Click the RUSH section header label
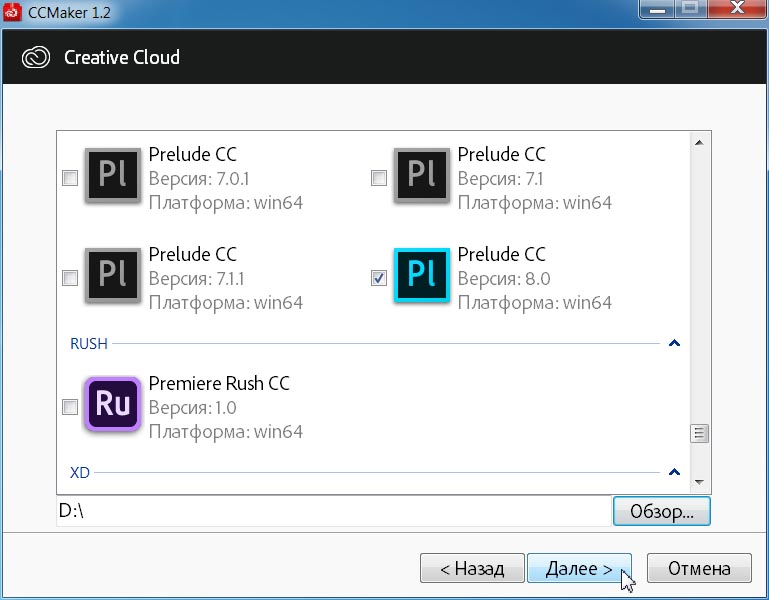Viewport: 769px width, 600px height. point(89,343)
